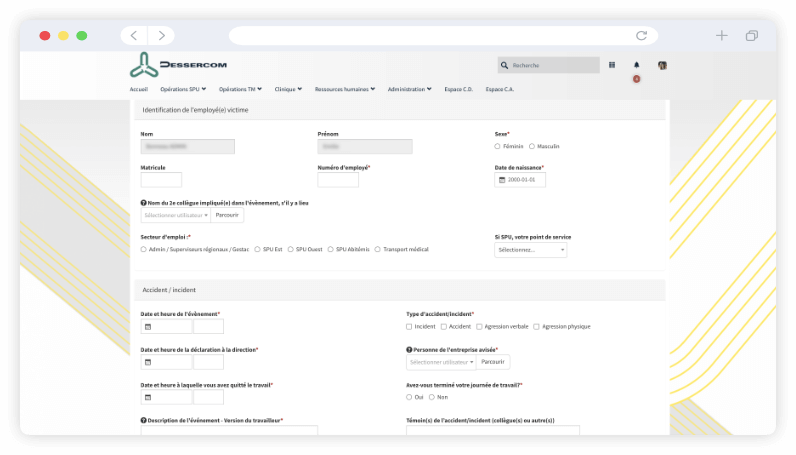Open the notifications bell
The image size is (796, 455).
point(636,65)
